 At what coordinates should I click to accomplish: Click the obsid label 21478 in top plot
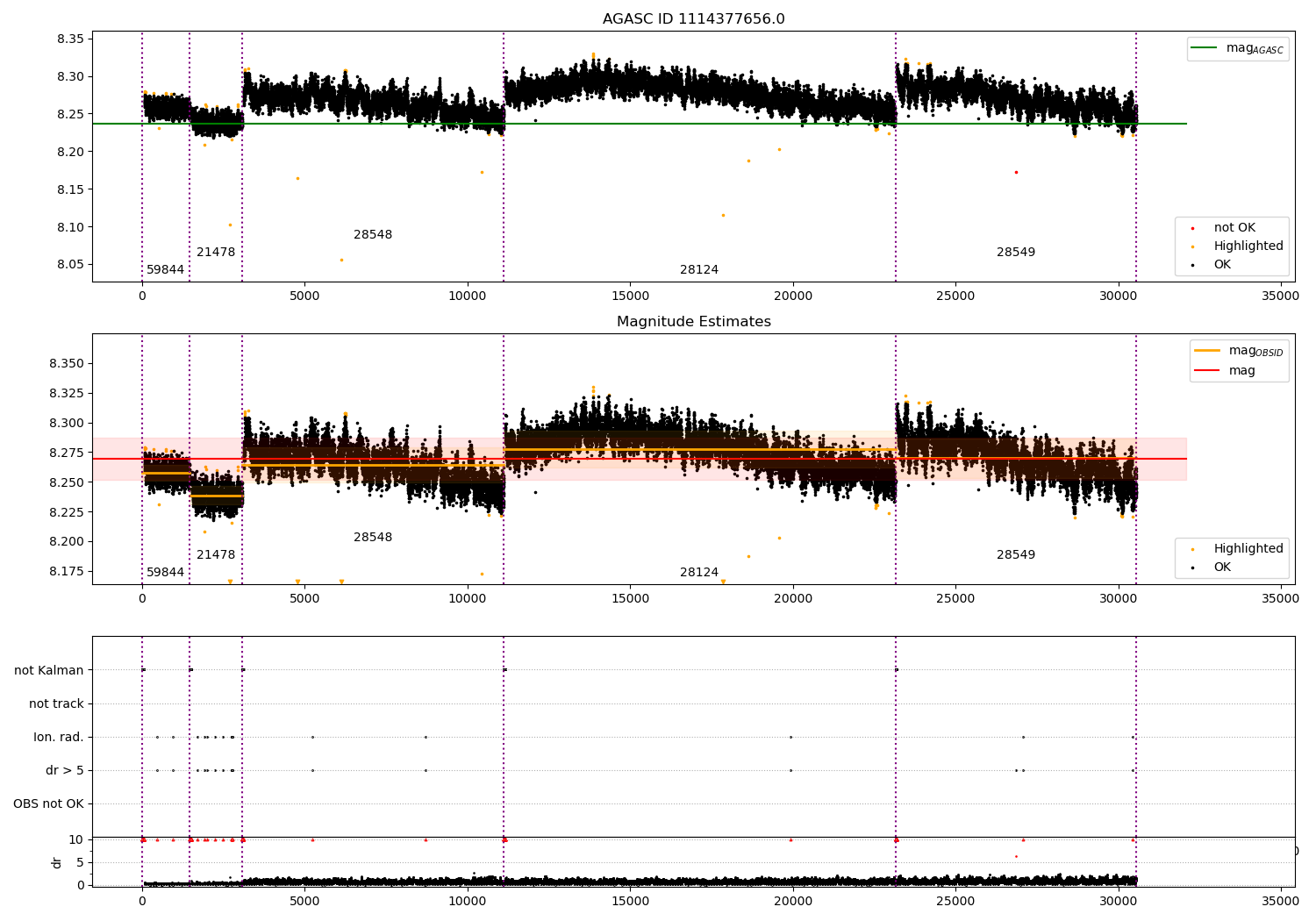[216, 253]
